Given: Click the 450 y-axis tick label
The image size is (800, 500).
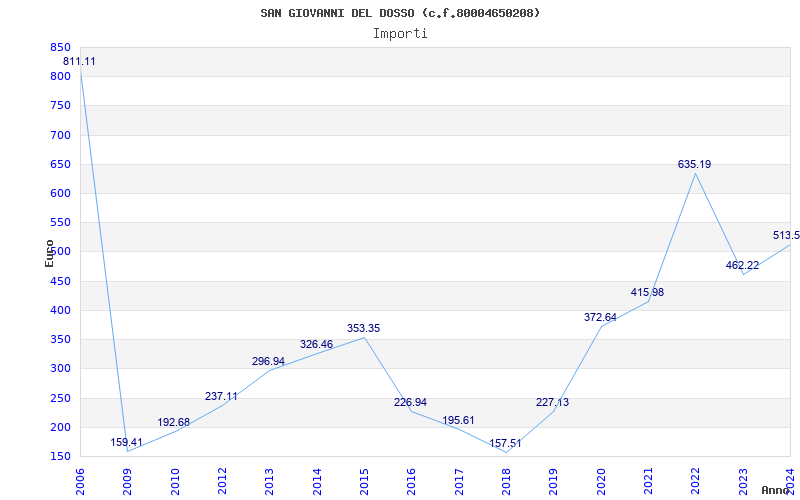Looking at the screenshot, I should click(x=60, y=281).
